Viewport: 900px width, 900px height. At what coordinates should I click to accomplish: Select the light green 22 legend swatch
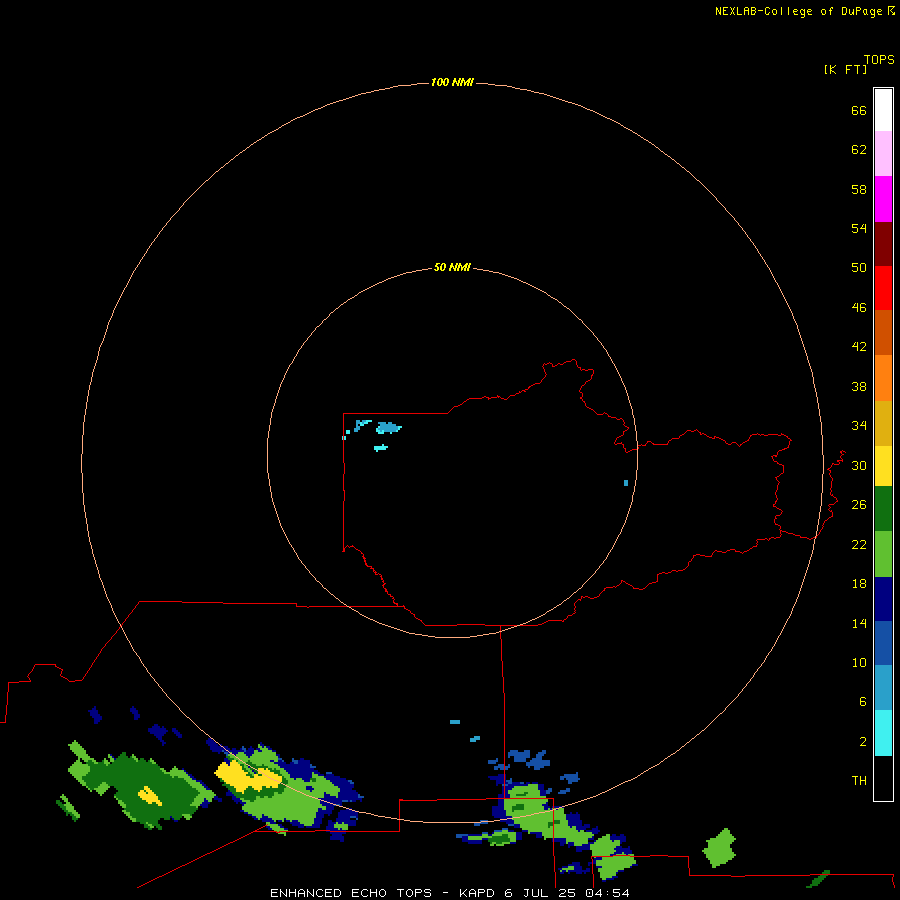pos(883,554)
